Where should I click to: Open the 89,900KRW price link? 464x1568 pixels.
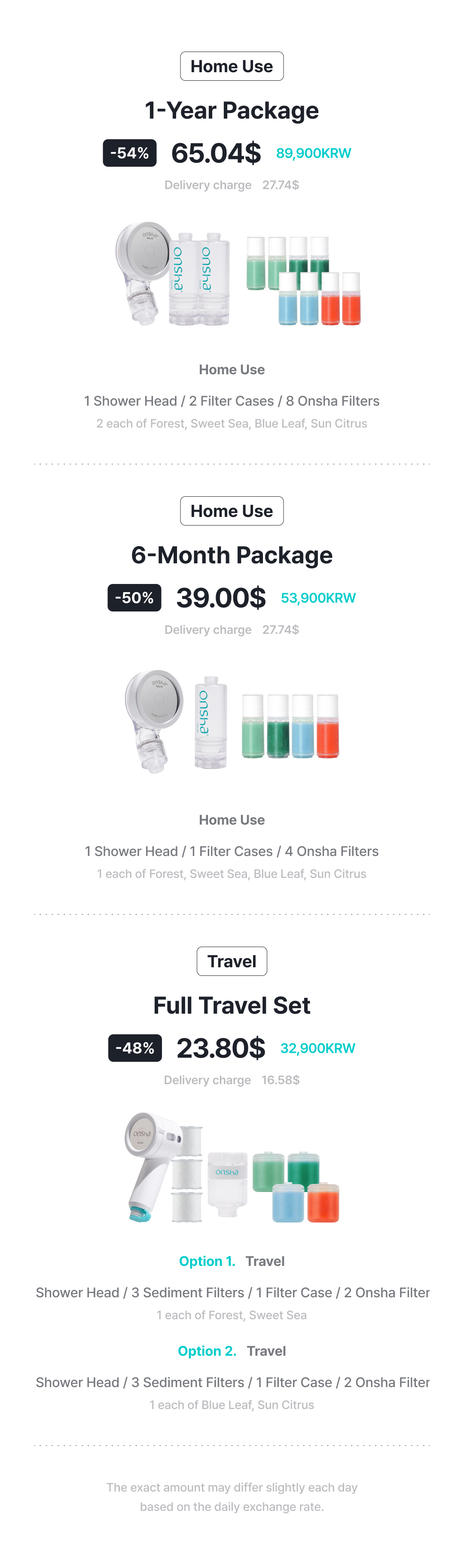[313, 153]
